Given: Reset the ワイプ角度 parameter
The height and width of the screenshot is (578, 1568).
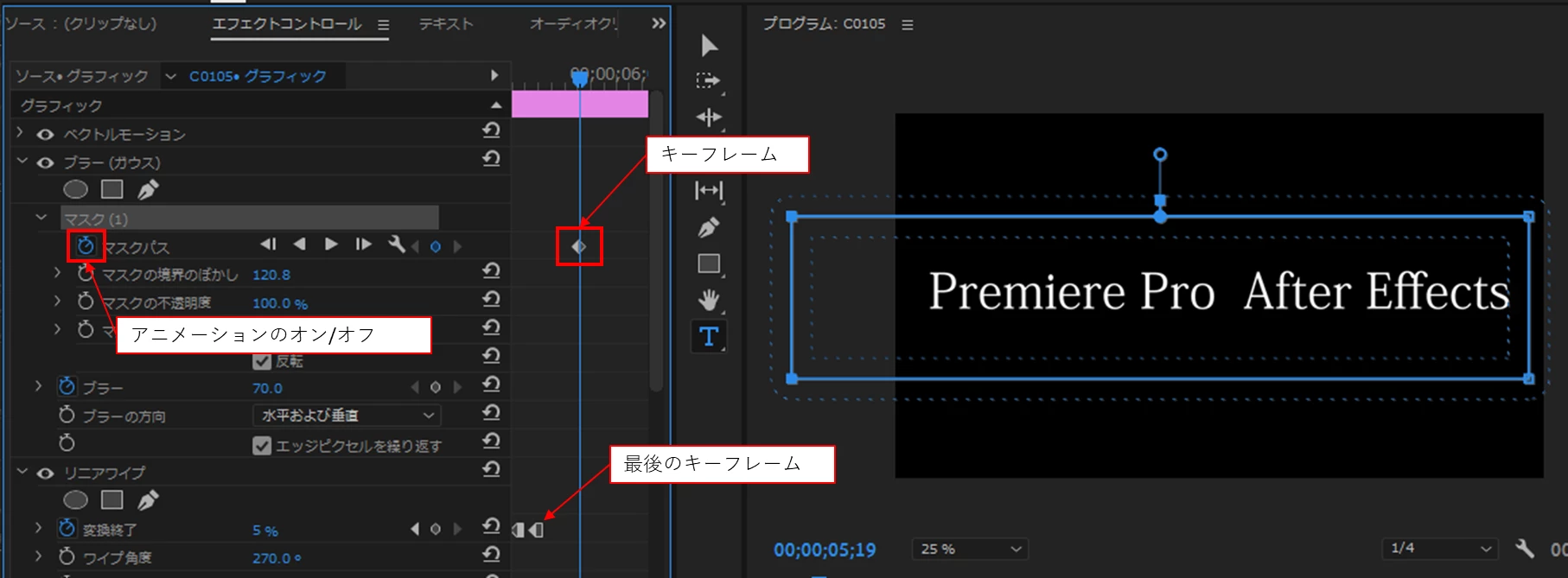Looking at the screenshot, I should (491, 554).
